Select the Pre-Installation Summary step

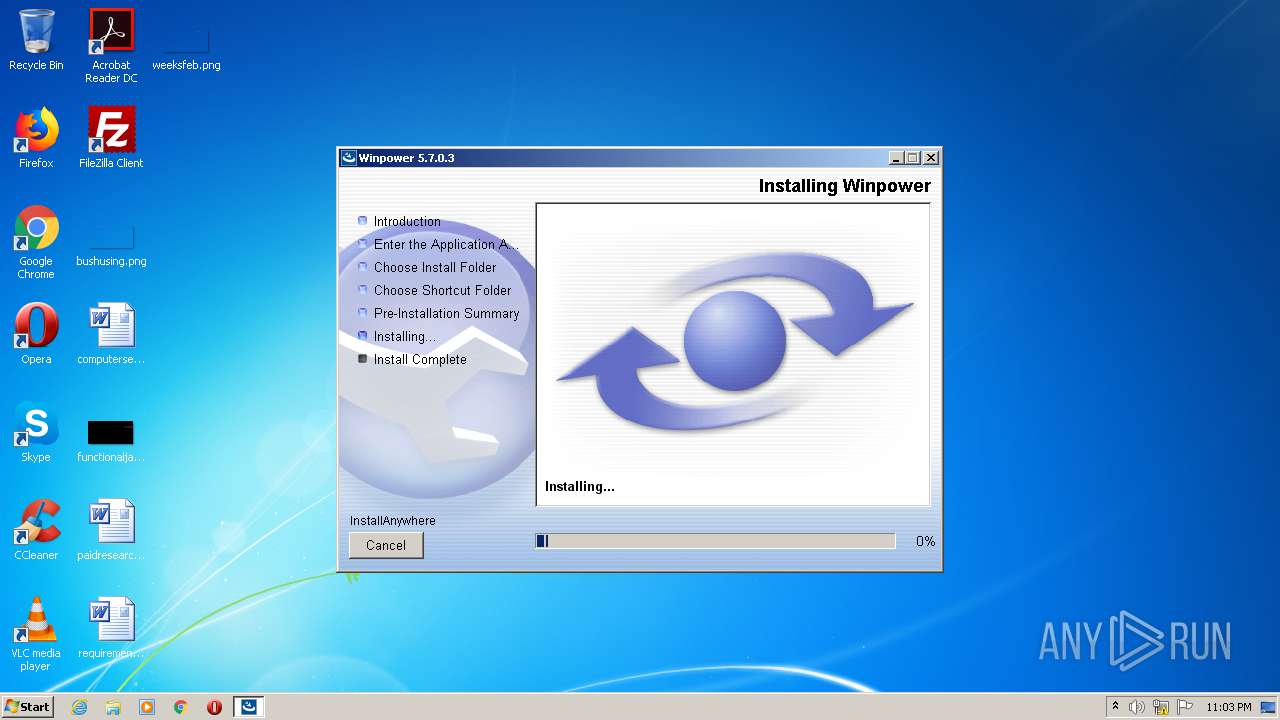coord(446,313)
